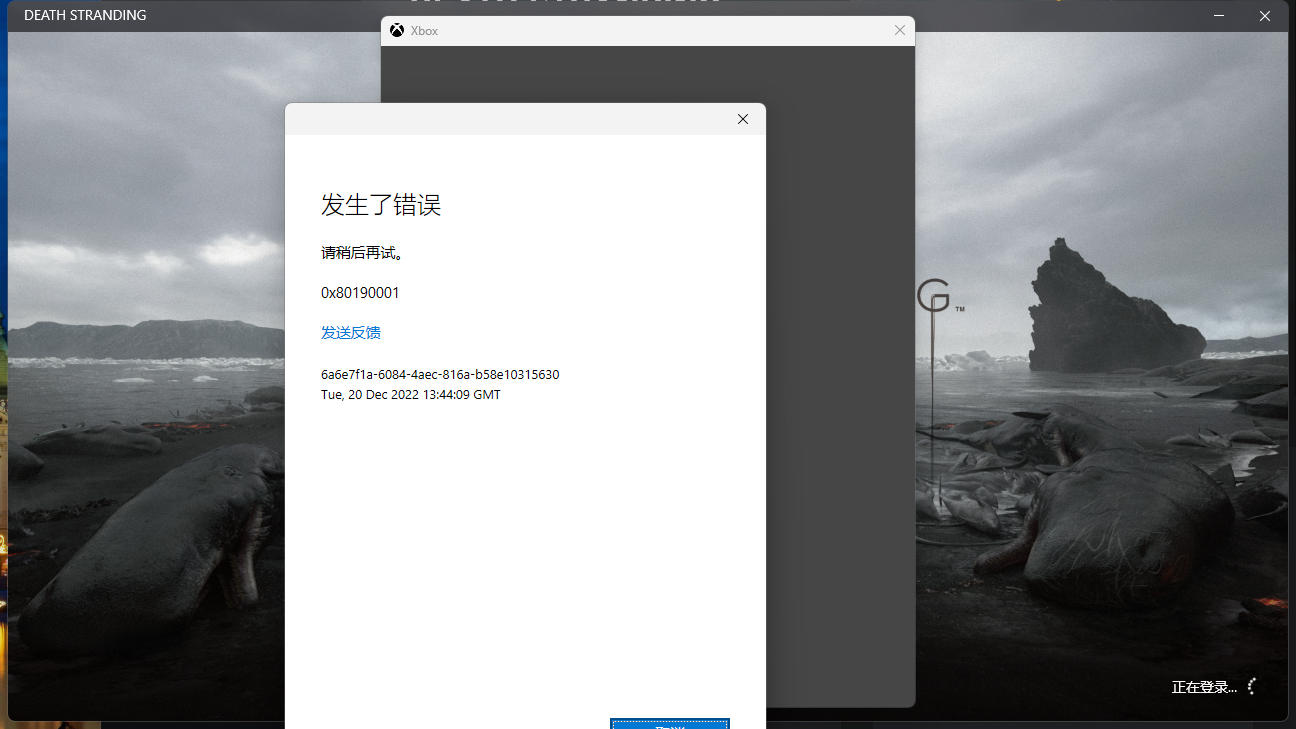This screenshot has height=729, width=1296.
Task: Click the 发生了错误 heading
Action: (381, 205)
